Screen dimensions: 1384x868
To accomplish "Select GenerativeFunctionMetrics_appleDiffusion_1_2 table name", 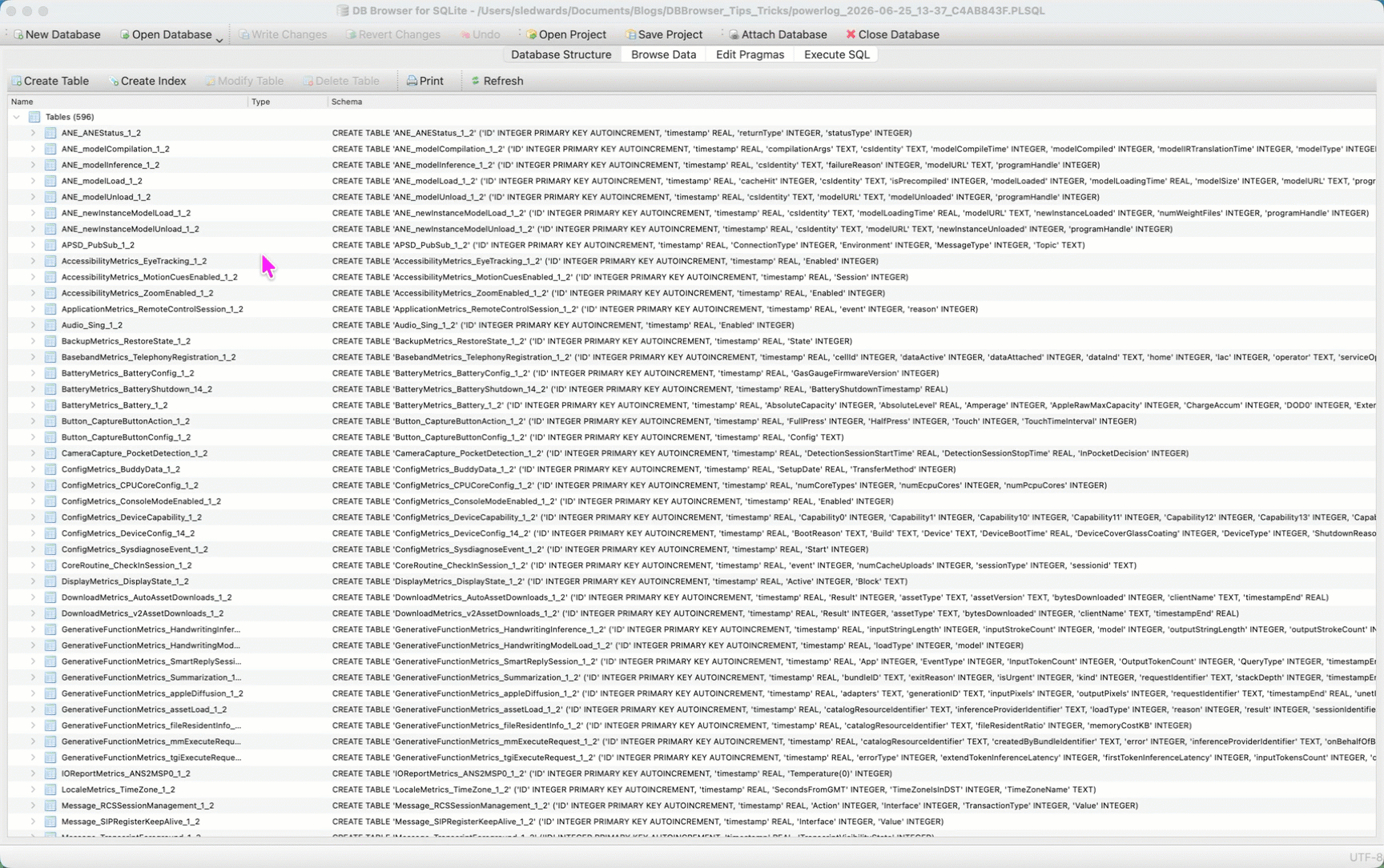I will pos(152,693).
